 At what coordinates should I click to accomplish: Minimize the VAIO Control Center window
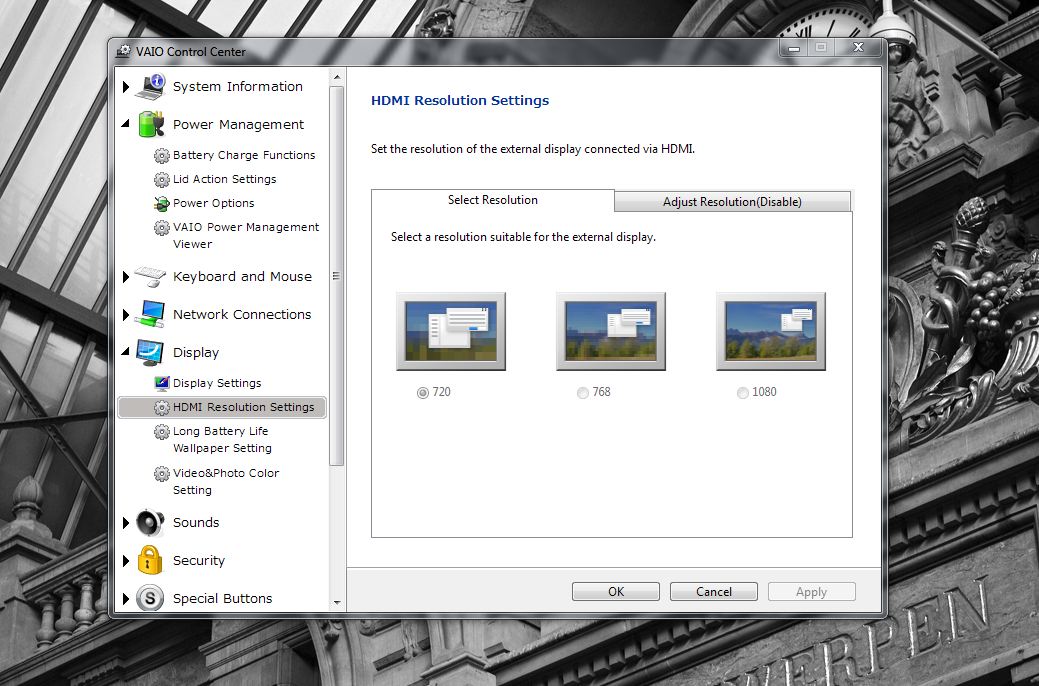click(794, 48)
